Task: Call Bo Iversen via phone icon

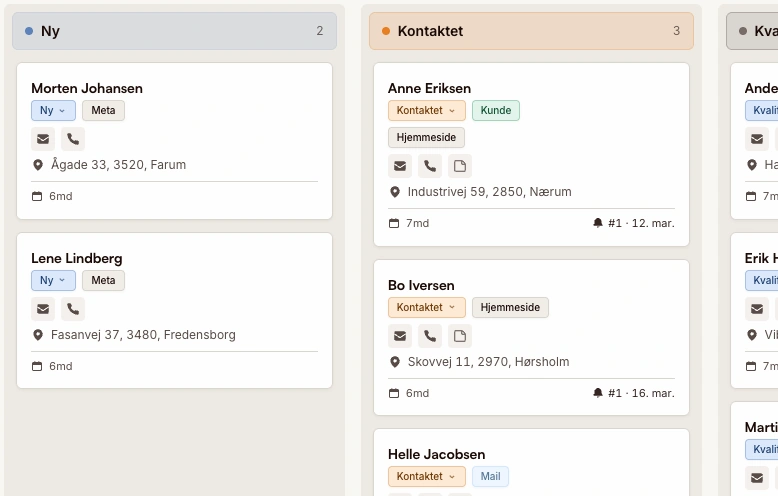Action: point(430,336)
